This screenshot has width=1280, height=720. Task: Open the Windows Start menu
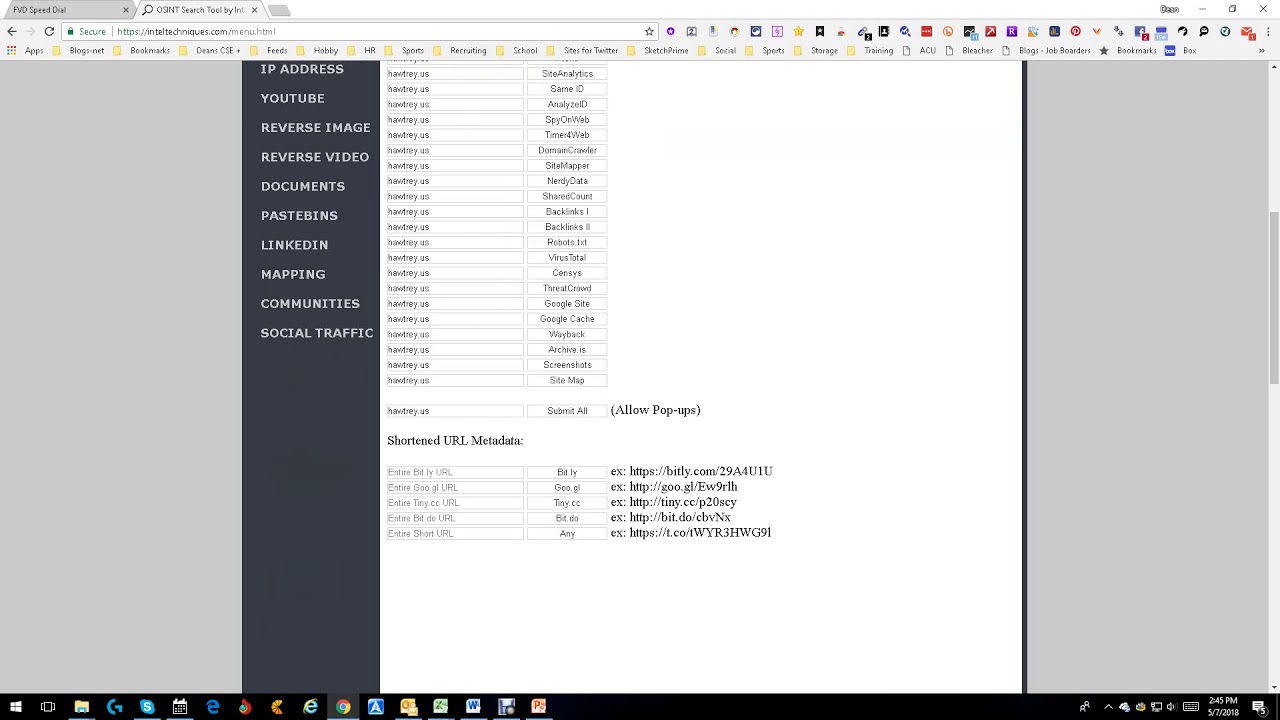16,707
